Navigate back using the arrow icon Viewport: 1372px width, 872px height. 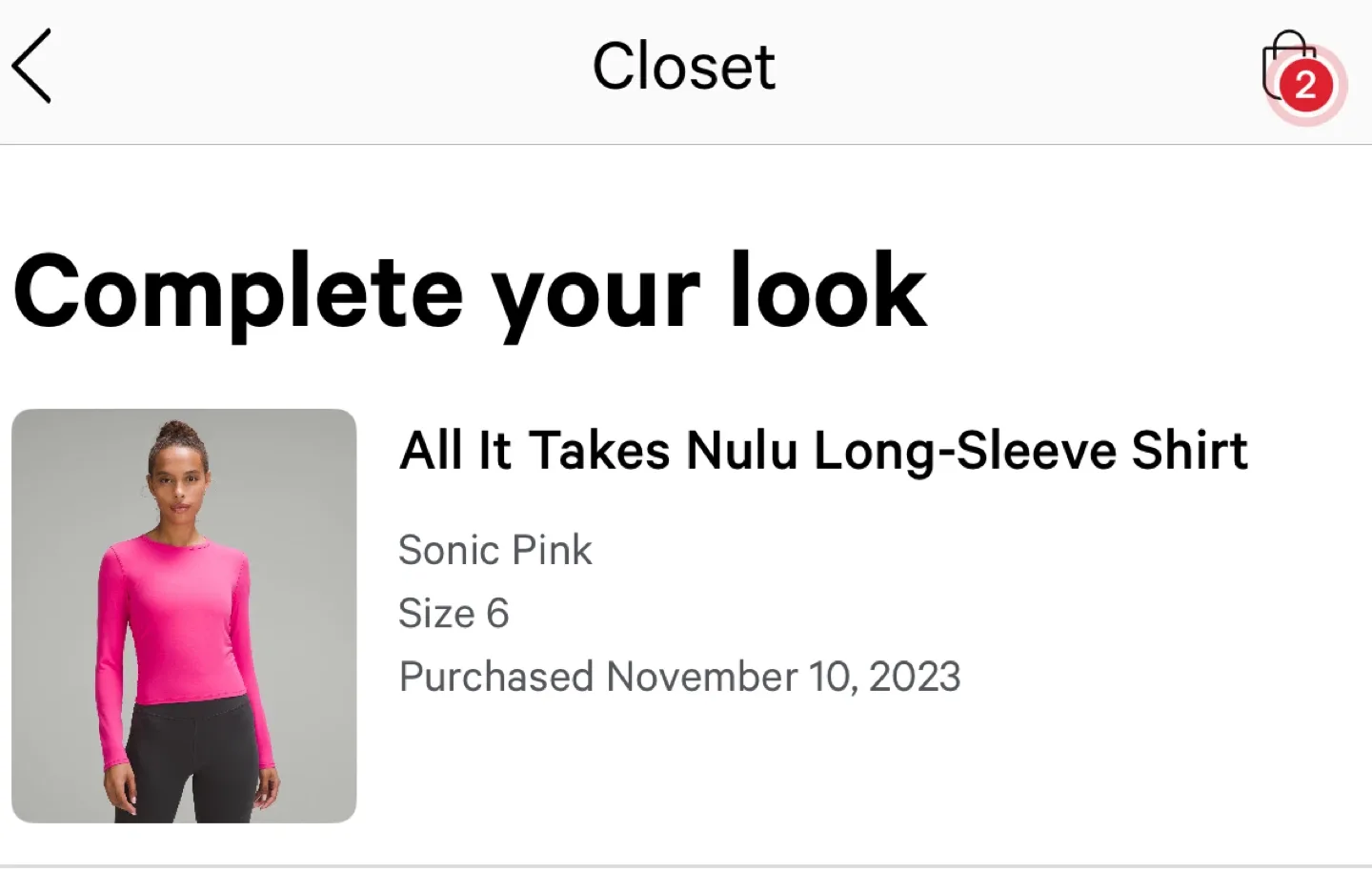31,67
